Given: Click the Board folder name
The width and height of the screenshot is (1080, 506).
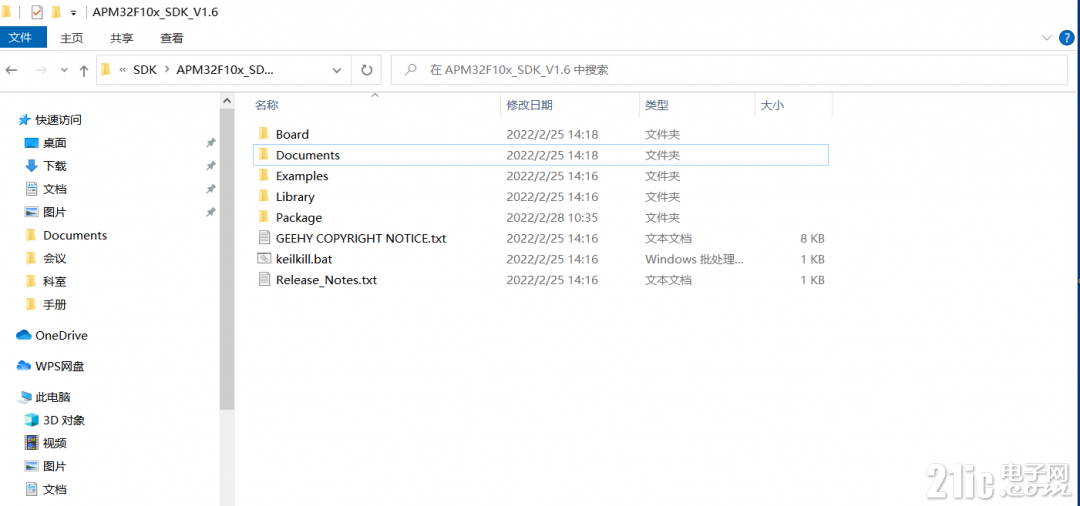Looking at the screenshot, I should pyautogui.click(x=292, y=134).
